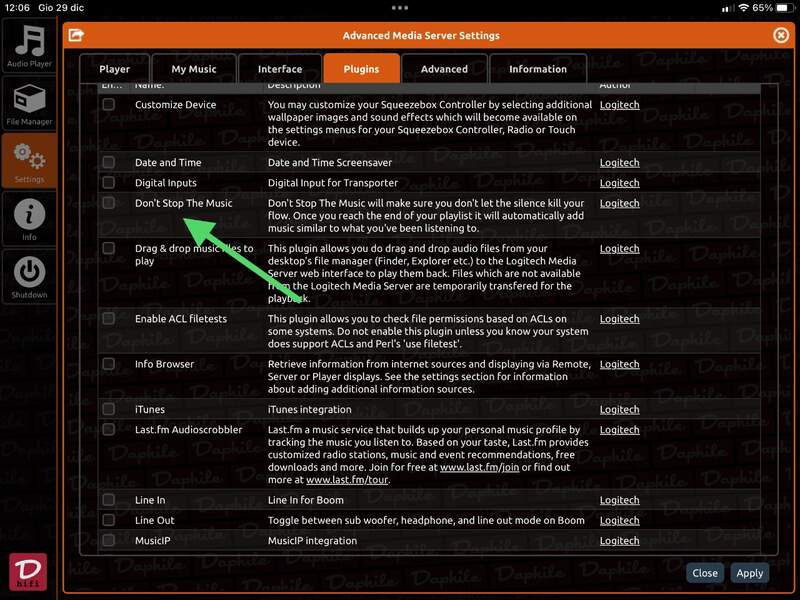Open the File Manager sidebar icon
This screenshot has height=600, width=800.
pos(29,104)
